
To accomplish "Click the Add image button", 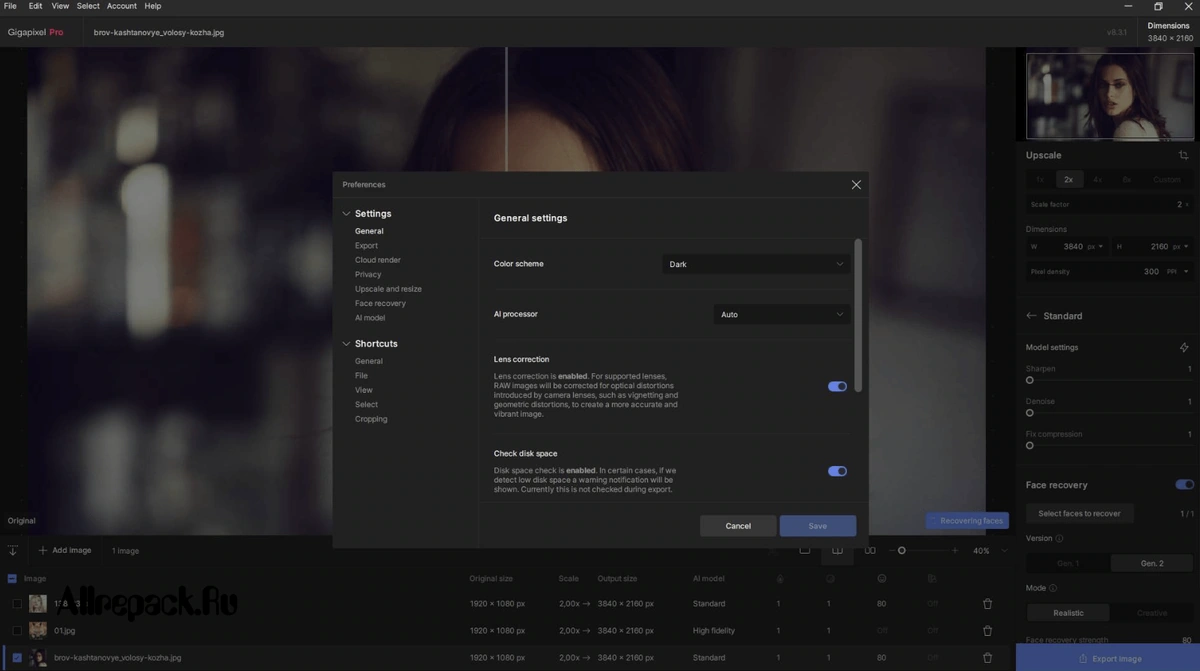I will (x=65, y=551).
